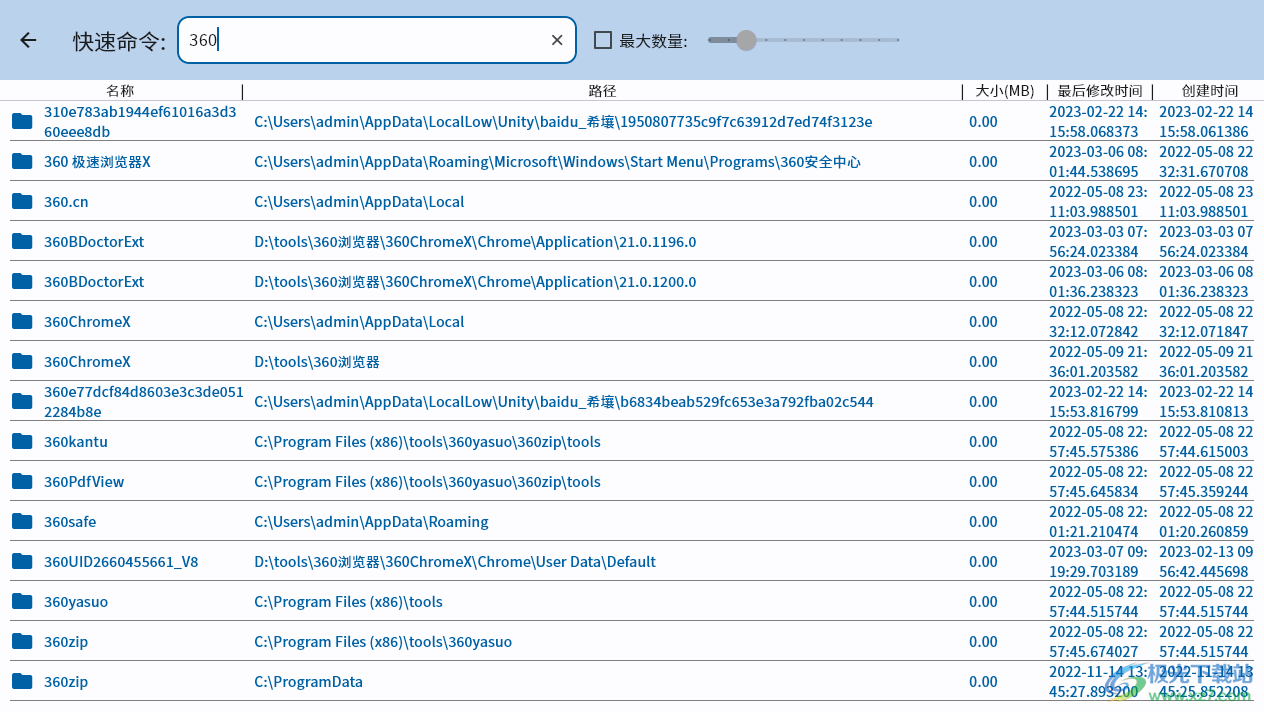Click path ending in Application\21.0.1196.0

click(475, 242)
